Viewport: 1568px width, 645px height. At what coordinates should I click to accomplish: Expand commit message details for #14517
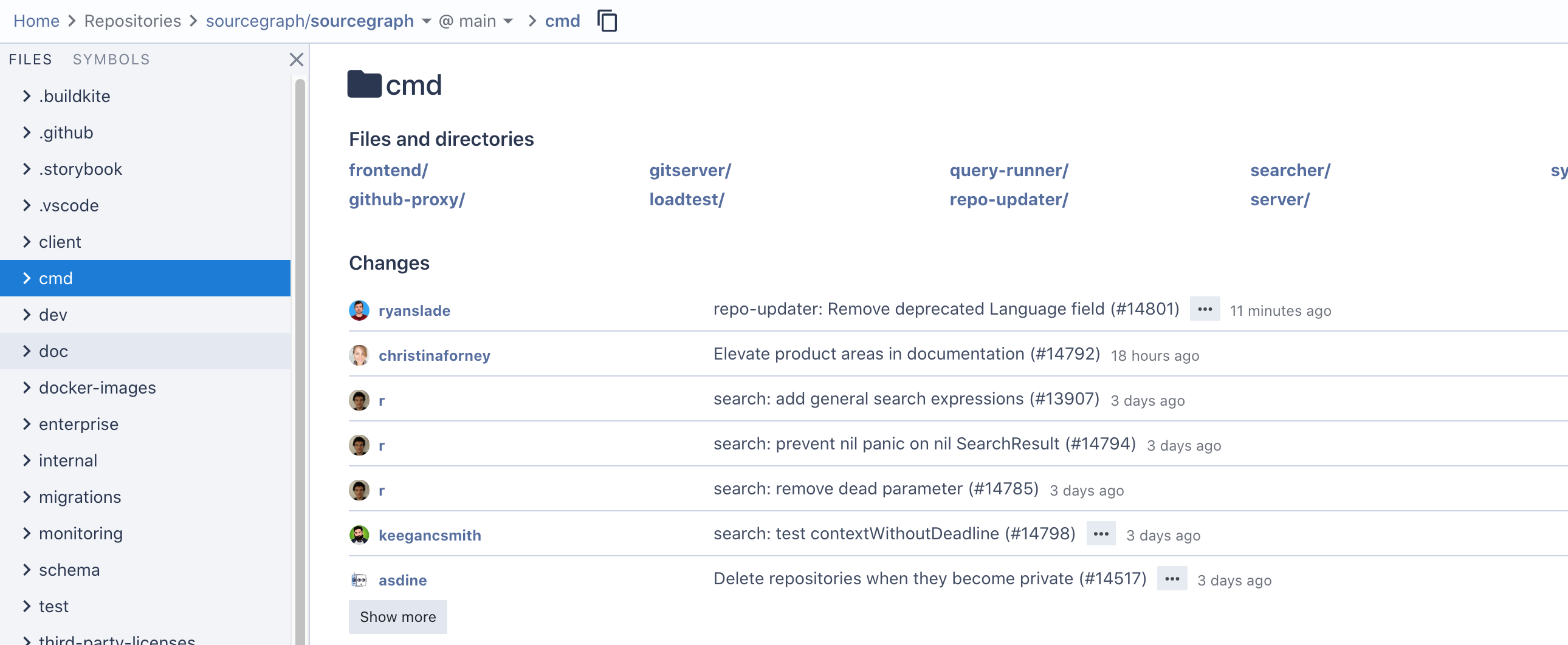[1172, 579]
